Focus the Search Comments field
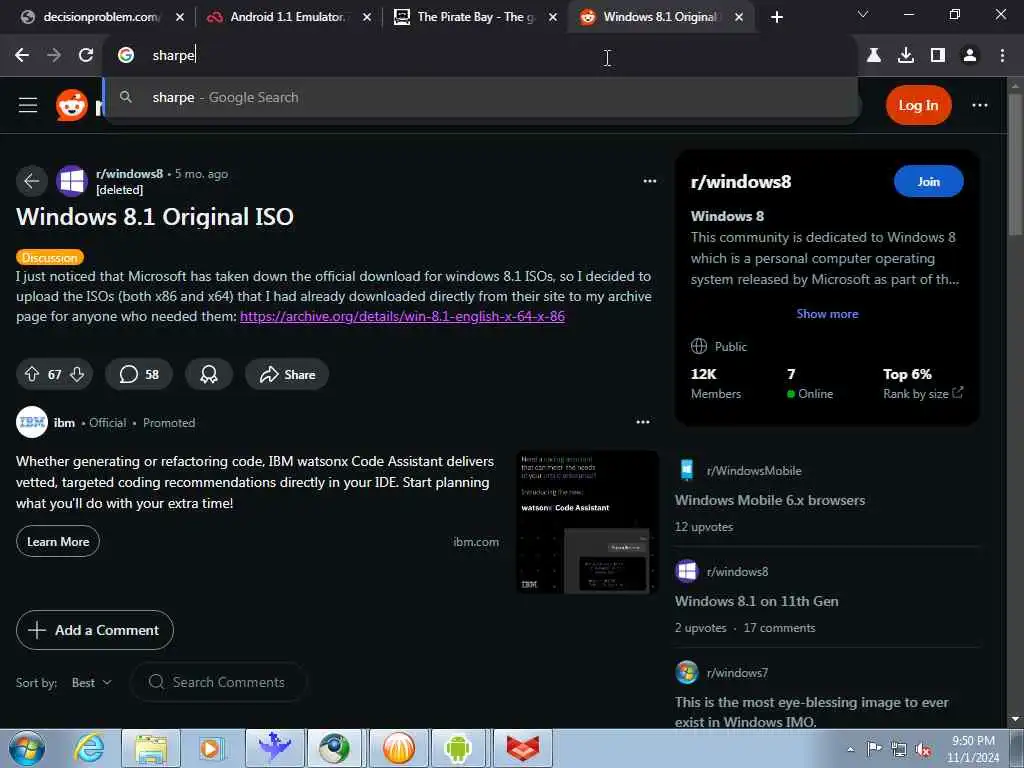 coord(219,682)
